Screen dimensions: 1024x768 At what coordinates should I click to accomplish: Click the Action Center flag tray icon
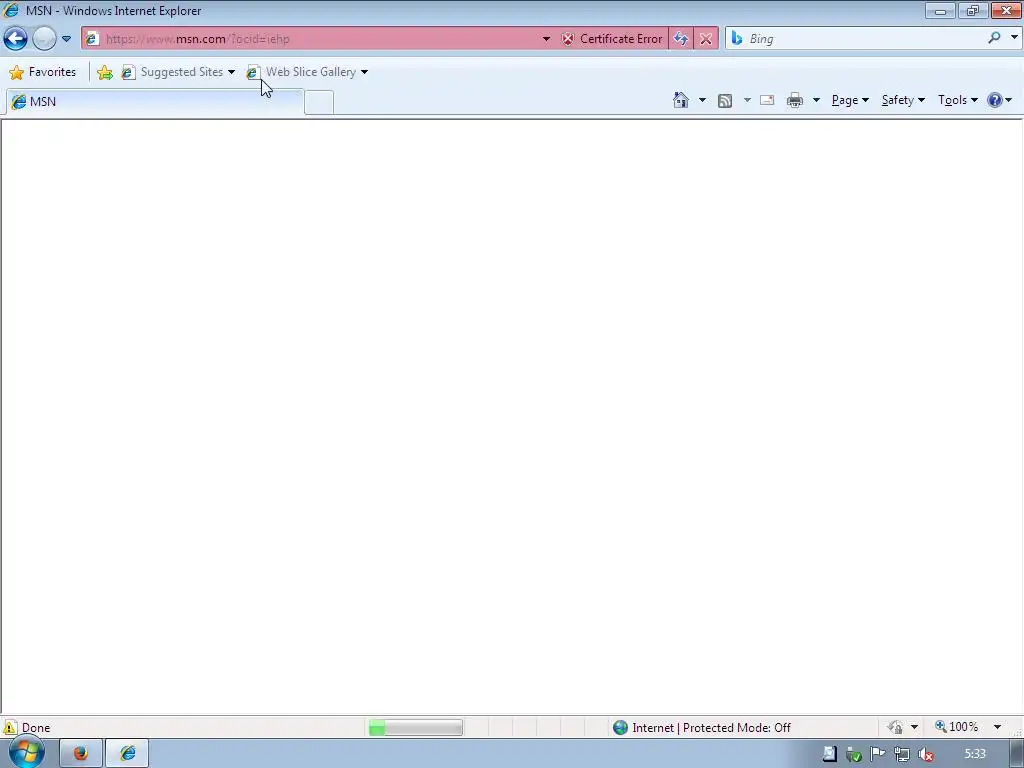coord(878,754)
